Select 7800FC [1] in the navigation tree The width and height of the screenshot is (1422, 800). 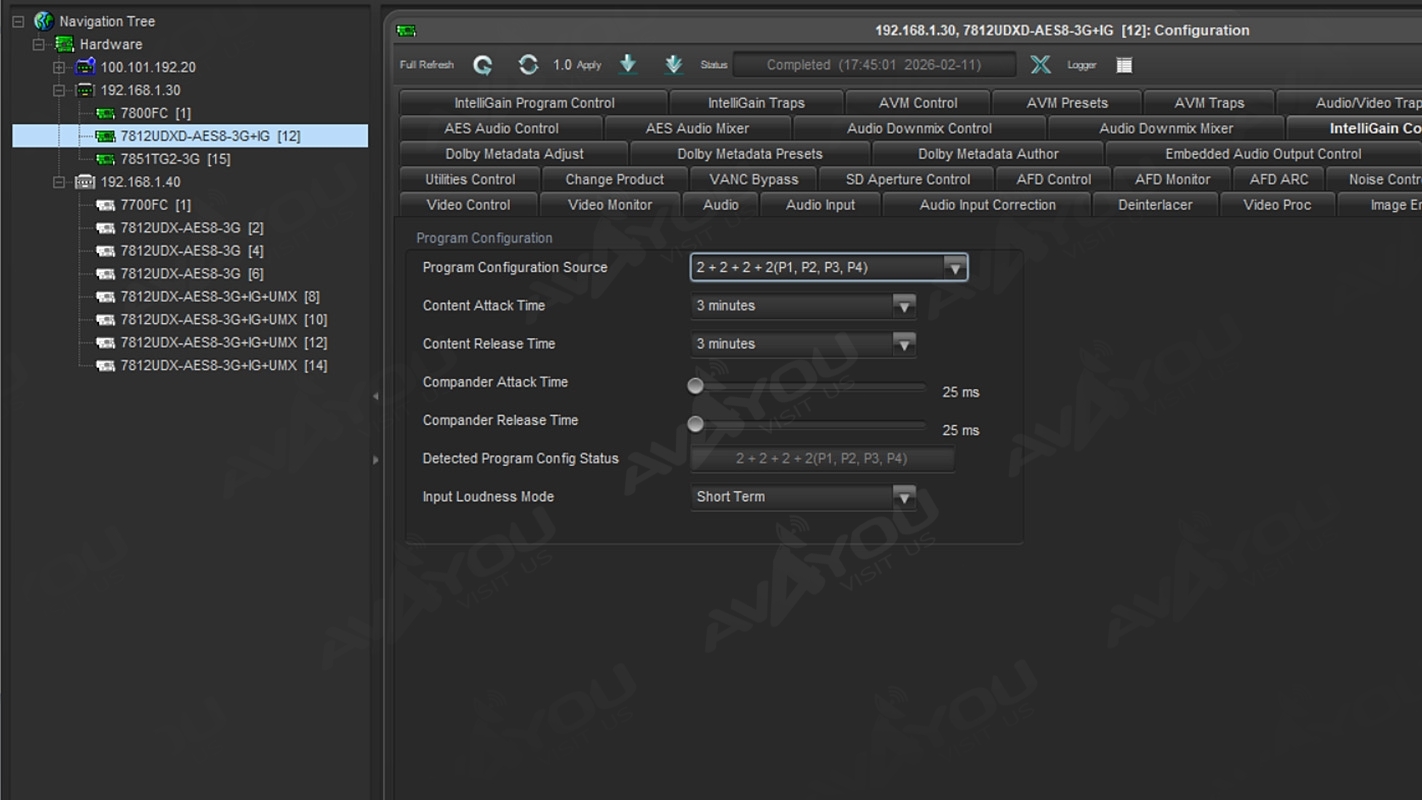click(155, 113)
